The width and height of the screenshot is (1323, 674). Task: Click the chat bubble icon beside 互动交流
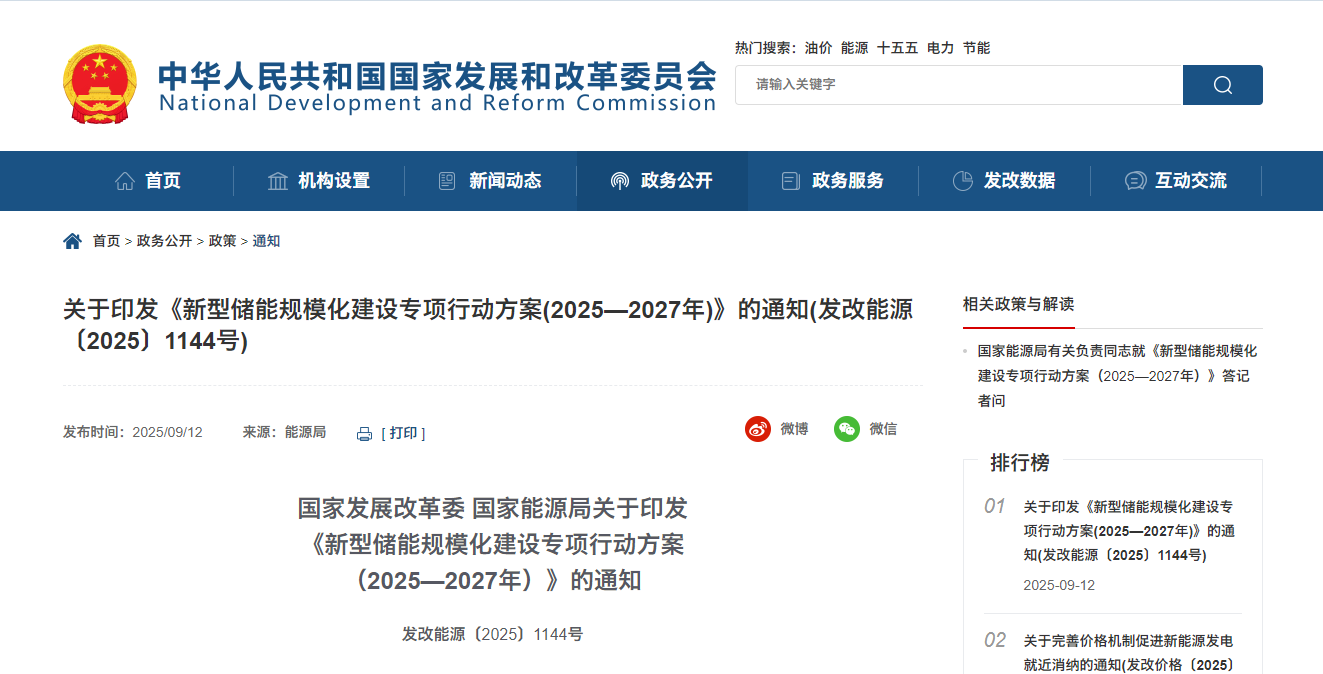coord(1135,181)
